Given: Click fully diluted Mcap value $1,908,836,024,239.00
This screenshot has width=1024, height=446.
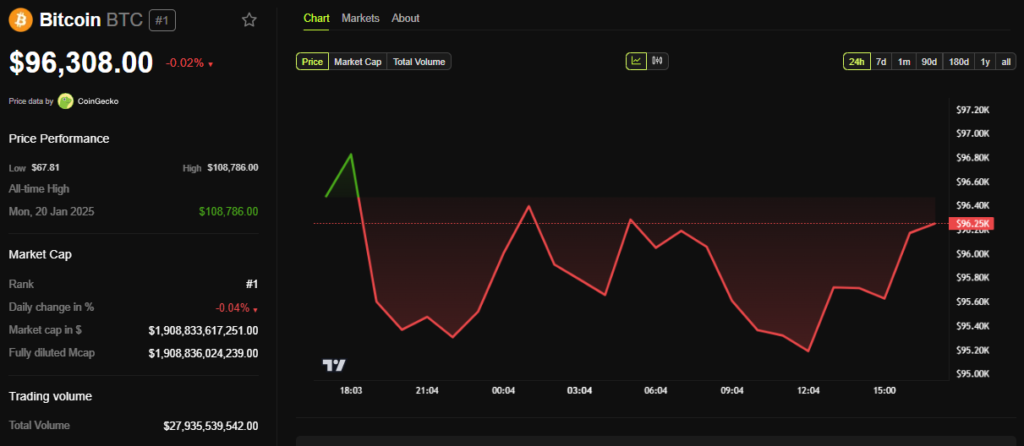Looking at the screenshot, I should click(203, 353).
